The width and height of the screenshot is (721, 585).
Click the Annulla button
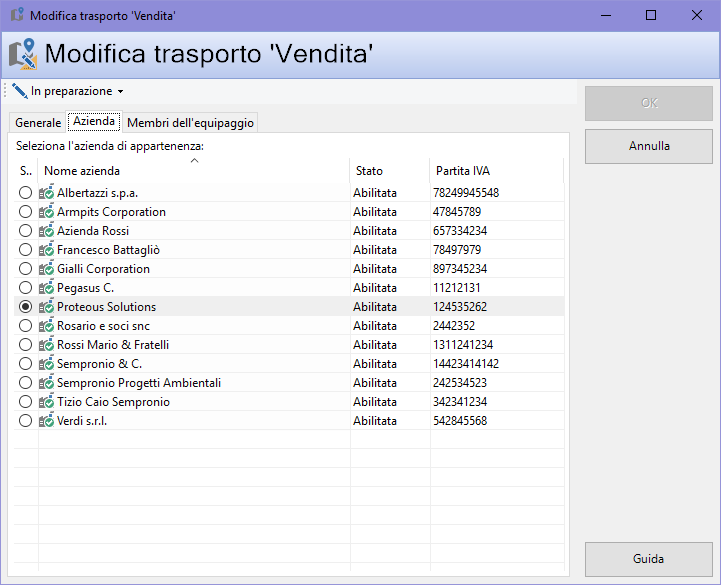tap(649, 146)
